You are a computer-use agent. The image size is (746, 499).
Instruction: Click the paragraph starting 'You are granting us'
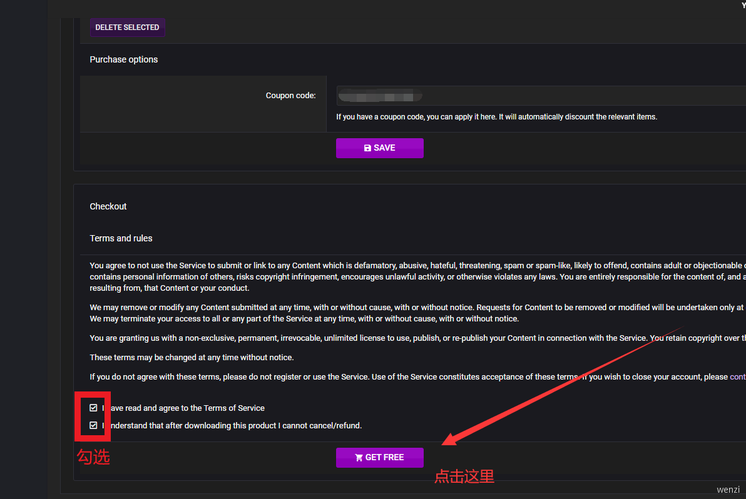coord(418,338)
